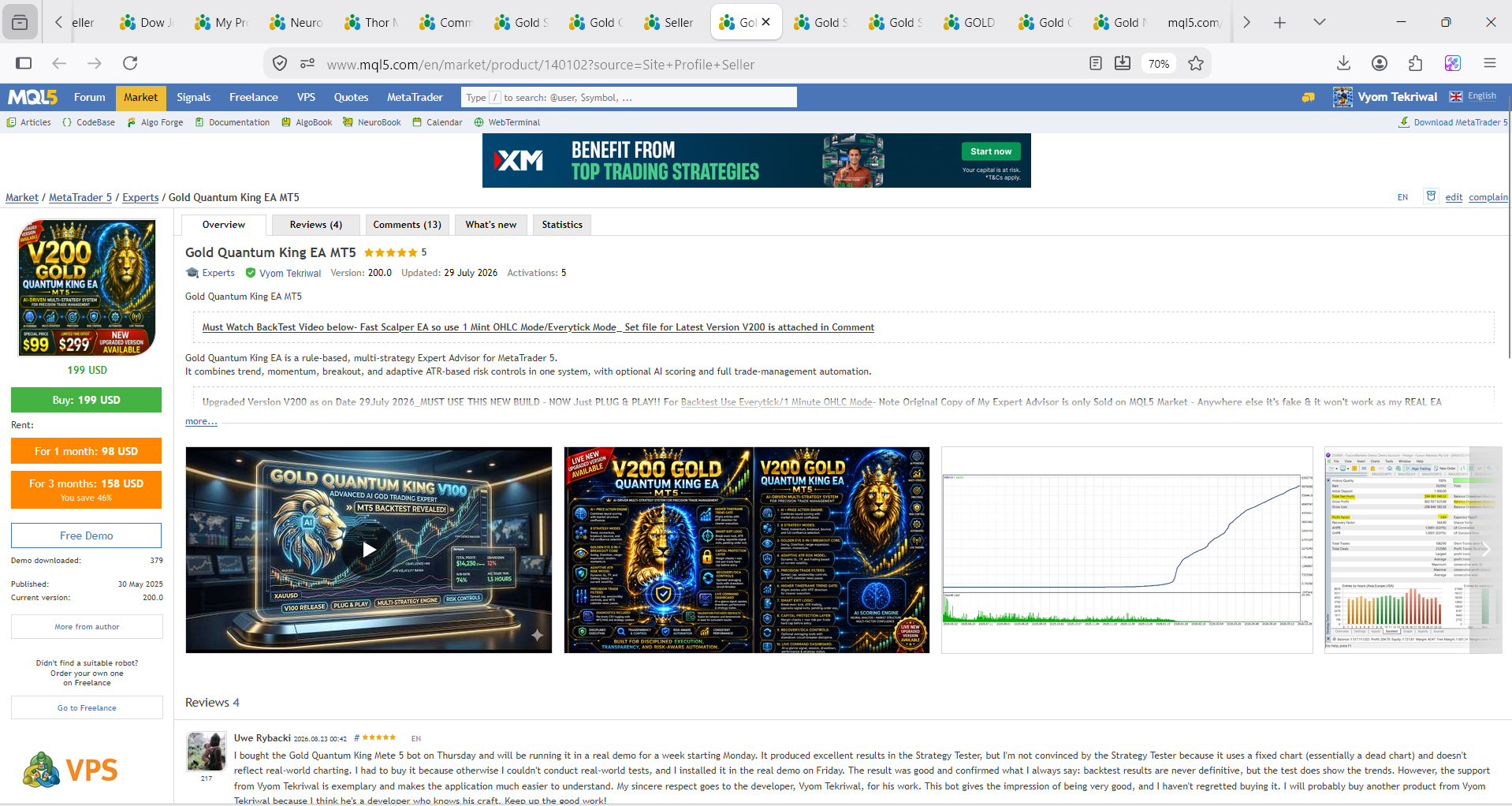Go back to previous page
Image resolution: width=1512 pixels, height=806 pixels.
tap(59, 63)
